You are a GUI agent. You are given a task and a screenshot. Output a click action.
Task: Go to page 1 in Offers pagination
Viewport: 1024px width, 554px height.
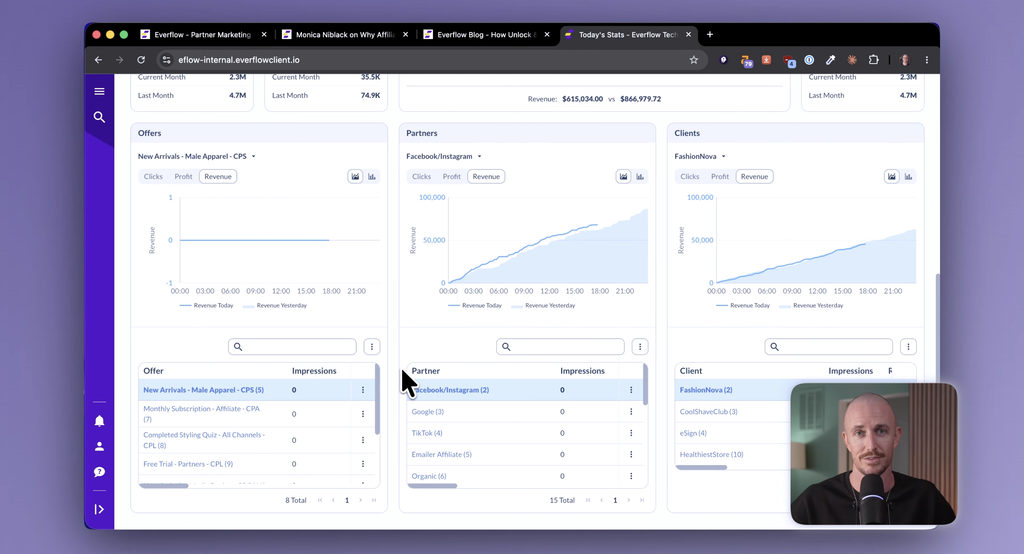click(x=347, y=500)
